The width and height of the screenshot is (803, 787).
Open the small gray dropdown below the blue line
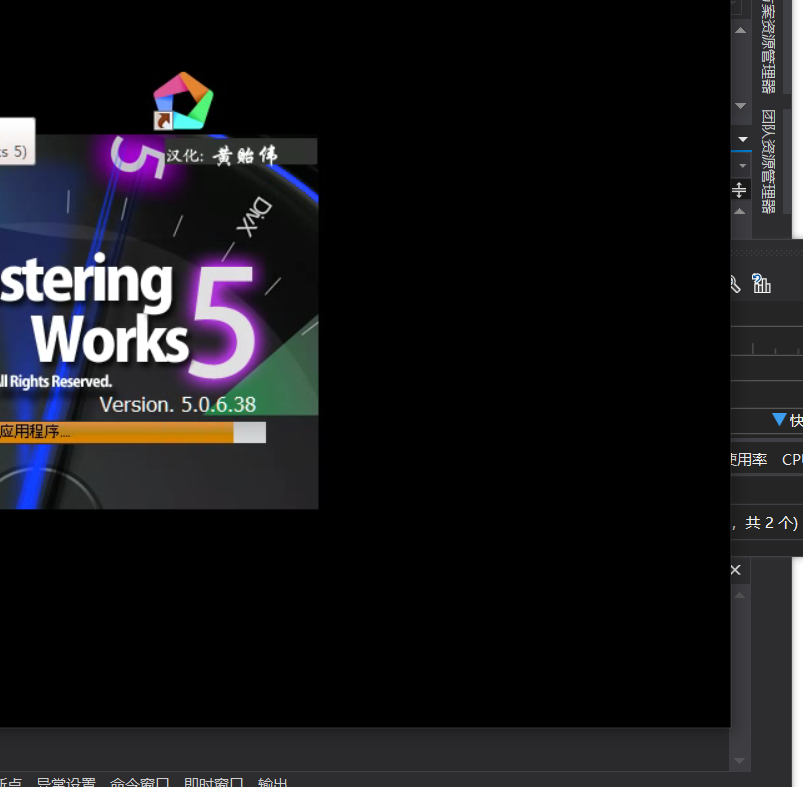pyautogui.click(x=743, y=166)
